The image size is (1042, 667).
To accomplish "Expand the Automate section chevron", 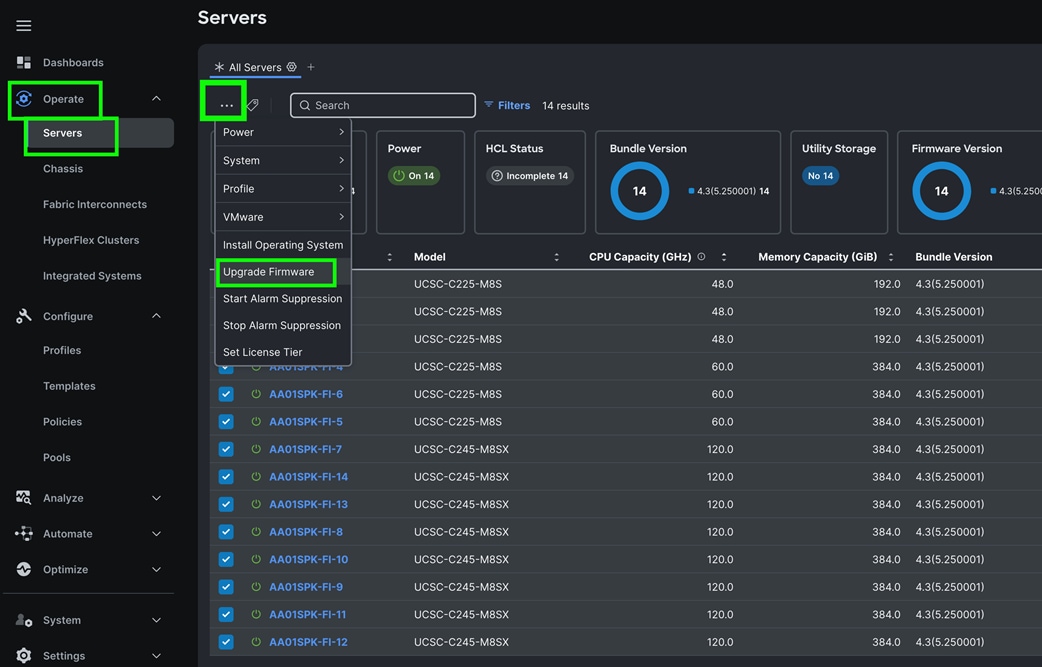I will click(156, 533).
